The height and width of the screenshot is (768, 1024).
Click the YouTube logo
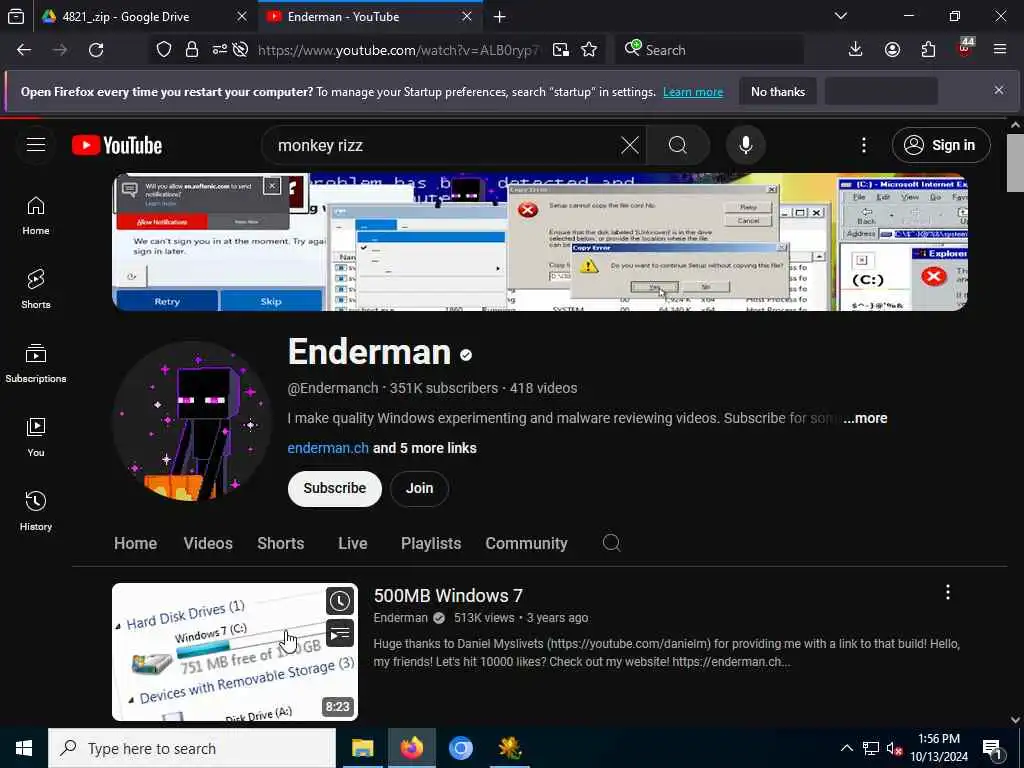pos(117,145)
